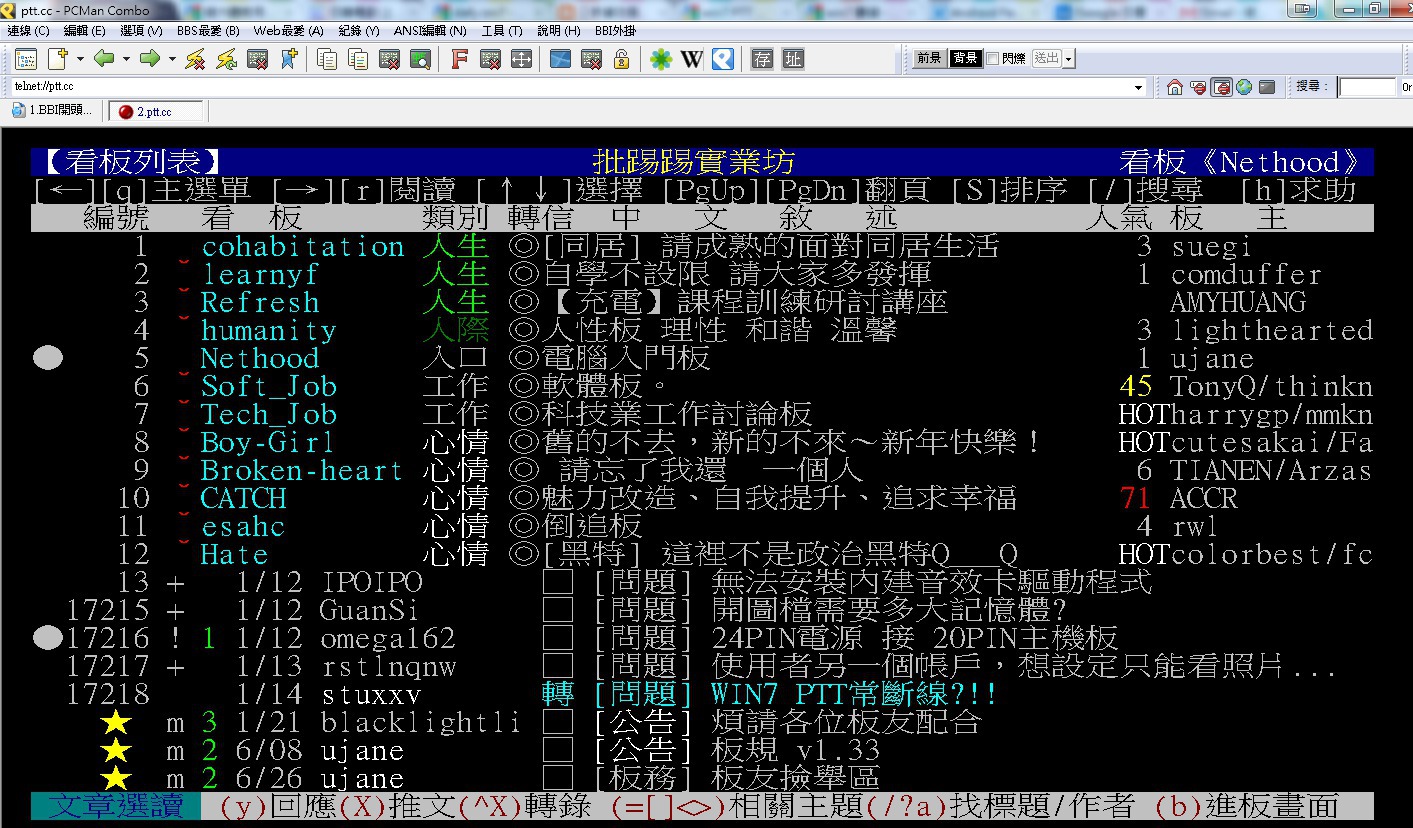Select the learnyf board row
The image size is (1413, 828).
pos(702,274)
